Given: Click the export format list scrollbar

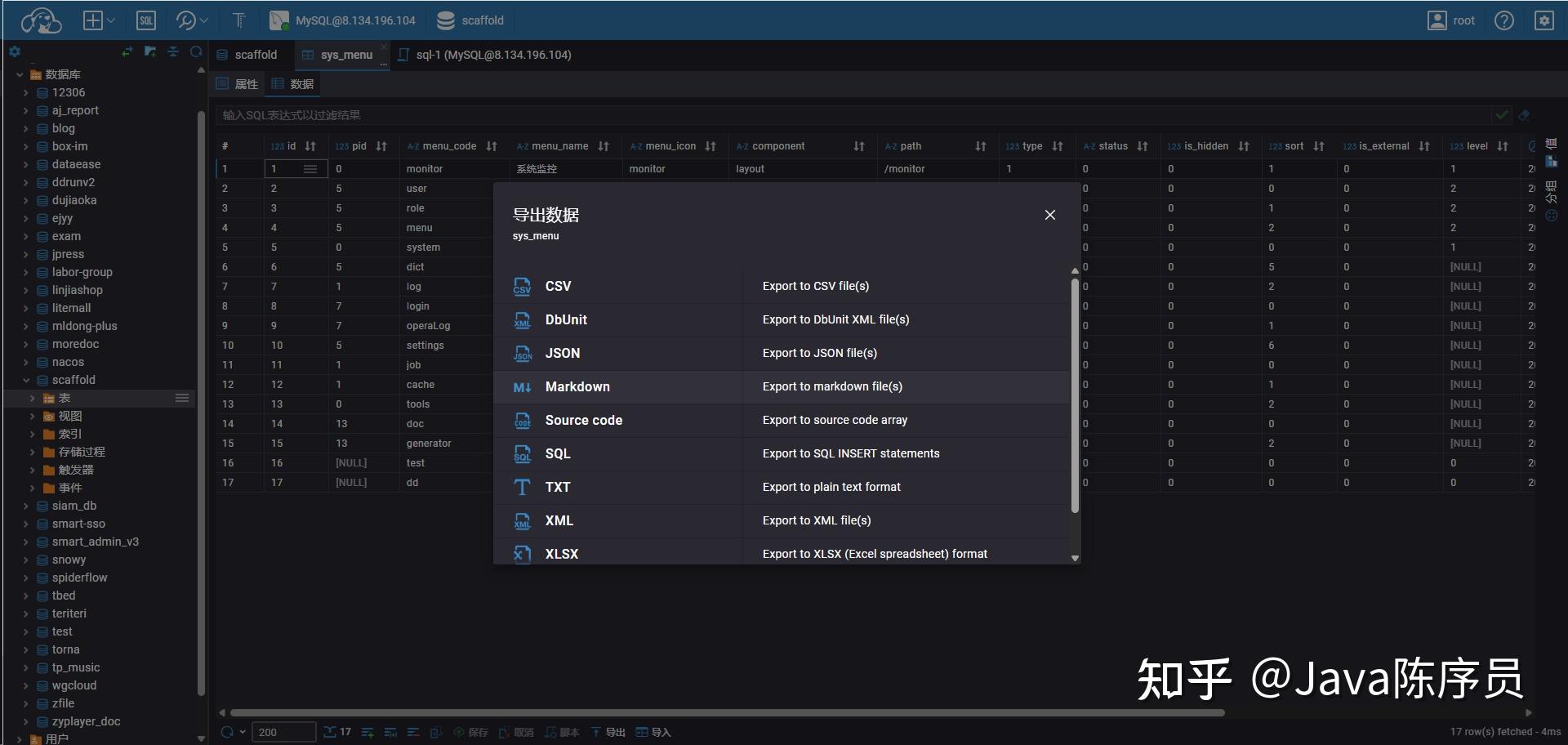Looking at the screenshot, I should point(1075,396).
